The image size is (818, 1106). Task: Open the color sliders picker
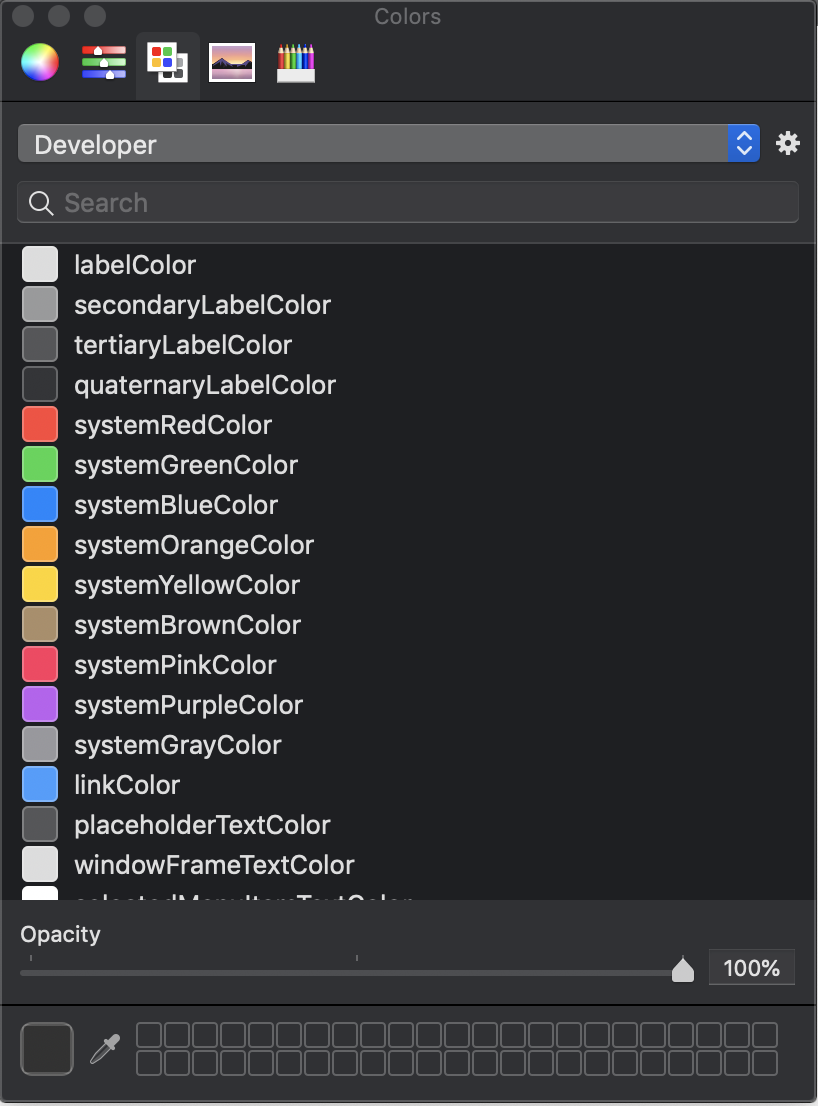pos(104,62)
